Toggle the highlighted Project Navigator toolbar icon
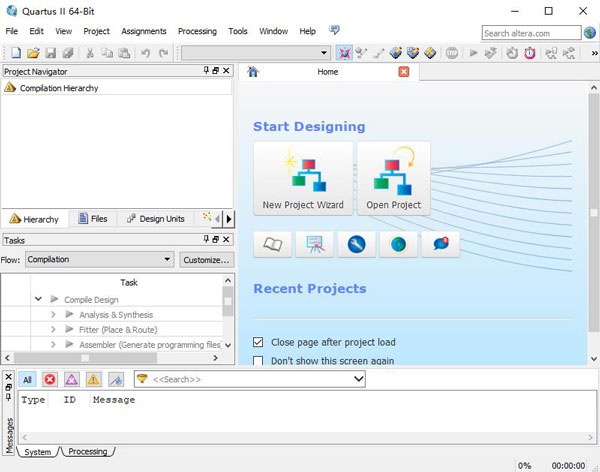The image size is (600, 472). (344, 52)
